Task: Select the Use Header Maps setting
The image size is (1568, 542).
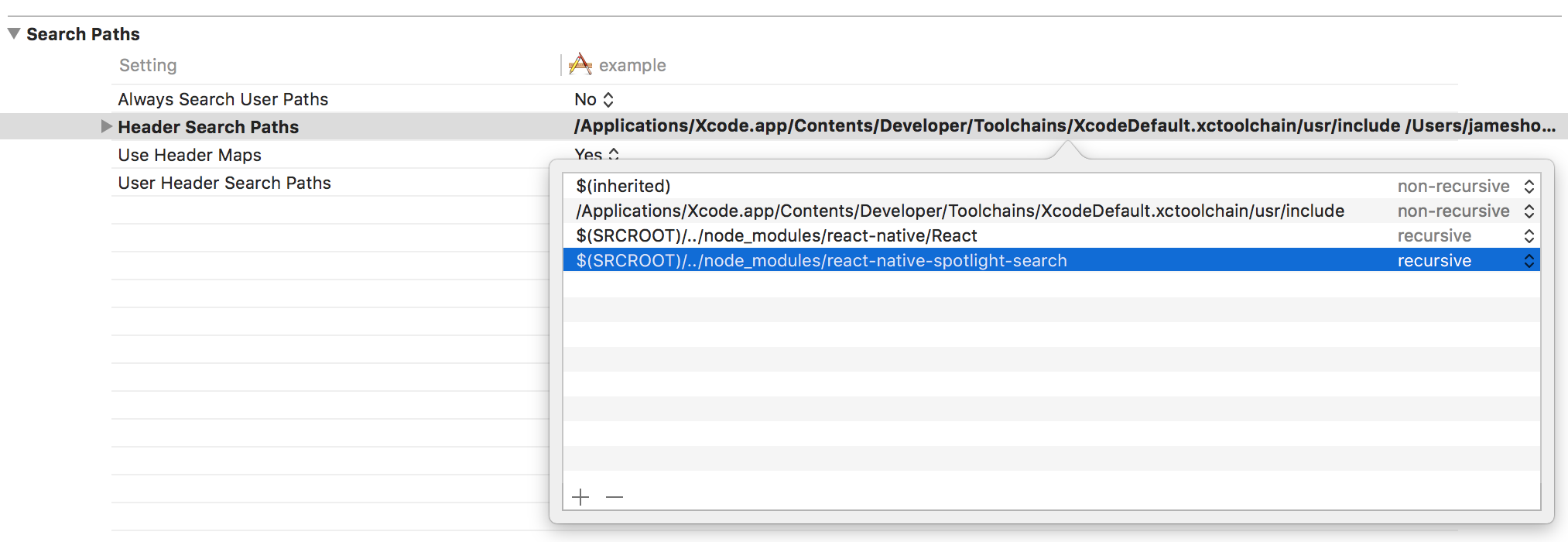Action: [x=190, y=155]
